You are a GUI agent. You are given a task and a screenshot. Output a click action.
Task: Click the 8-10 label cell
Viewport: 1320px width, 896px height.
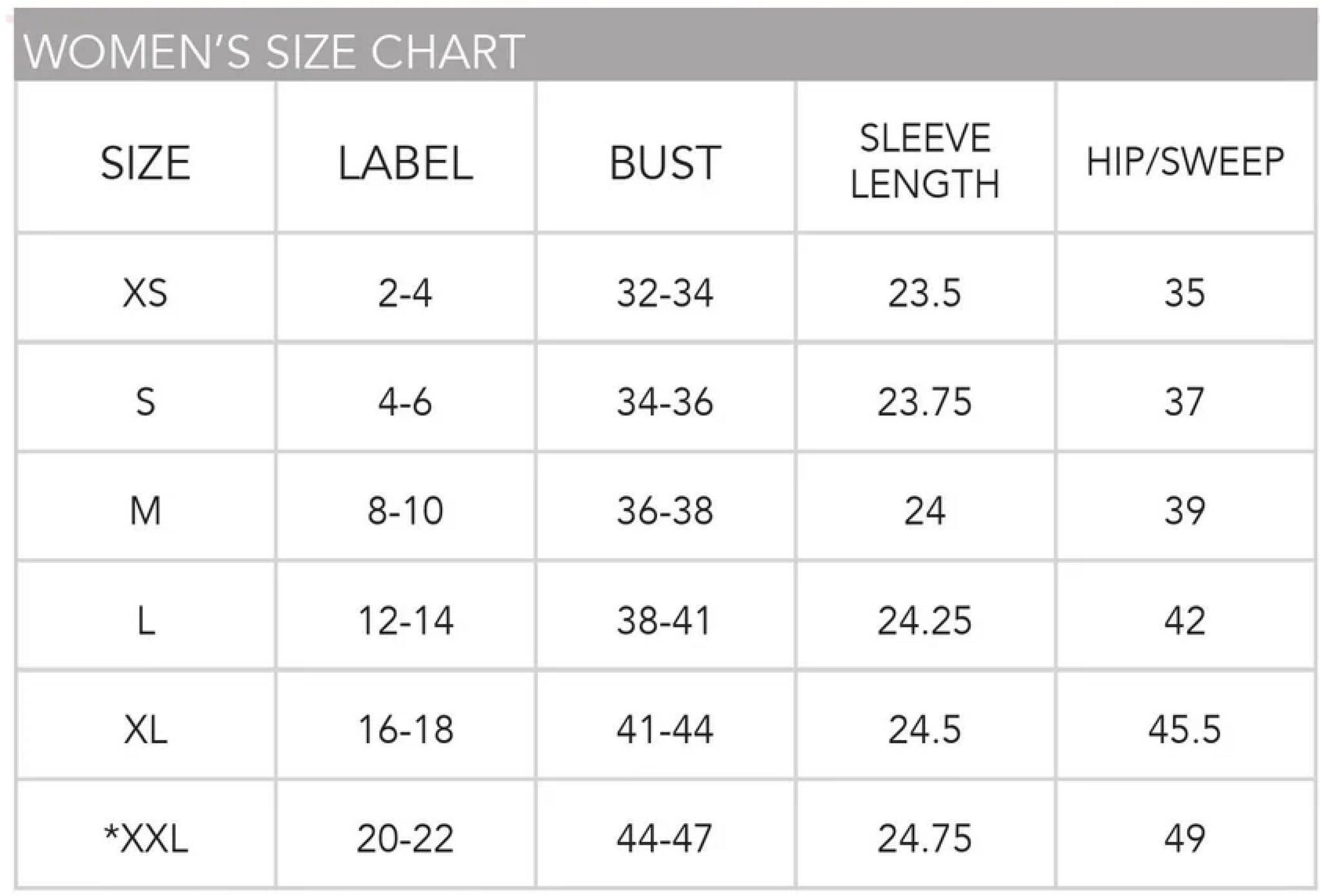(405, 511)
